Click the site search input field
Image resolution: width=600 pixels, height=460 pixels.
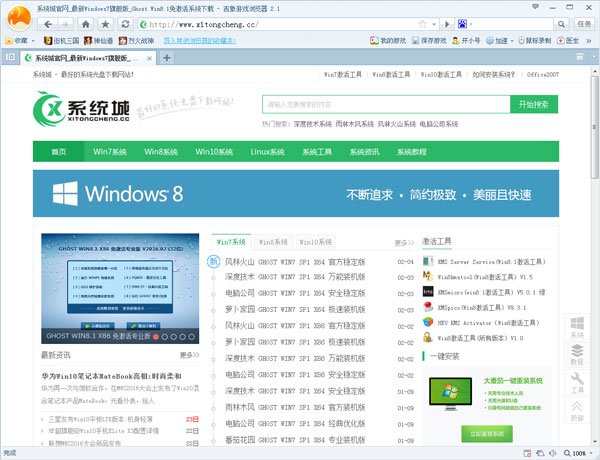(x=386, y=104)
